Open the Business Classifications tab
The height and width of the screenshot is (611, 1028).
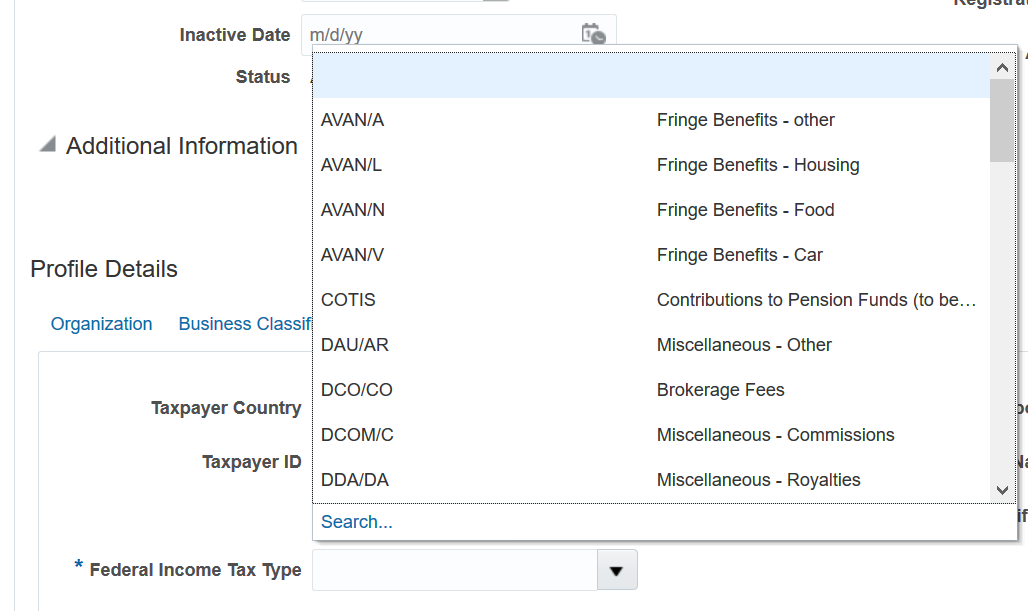click(245, 324)
